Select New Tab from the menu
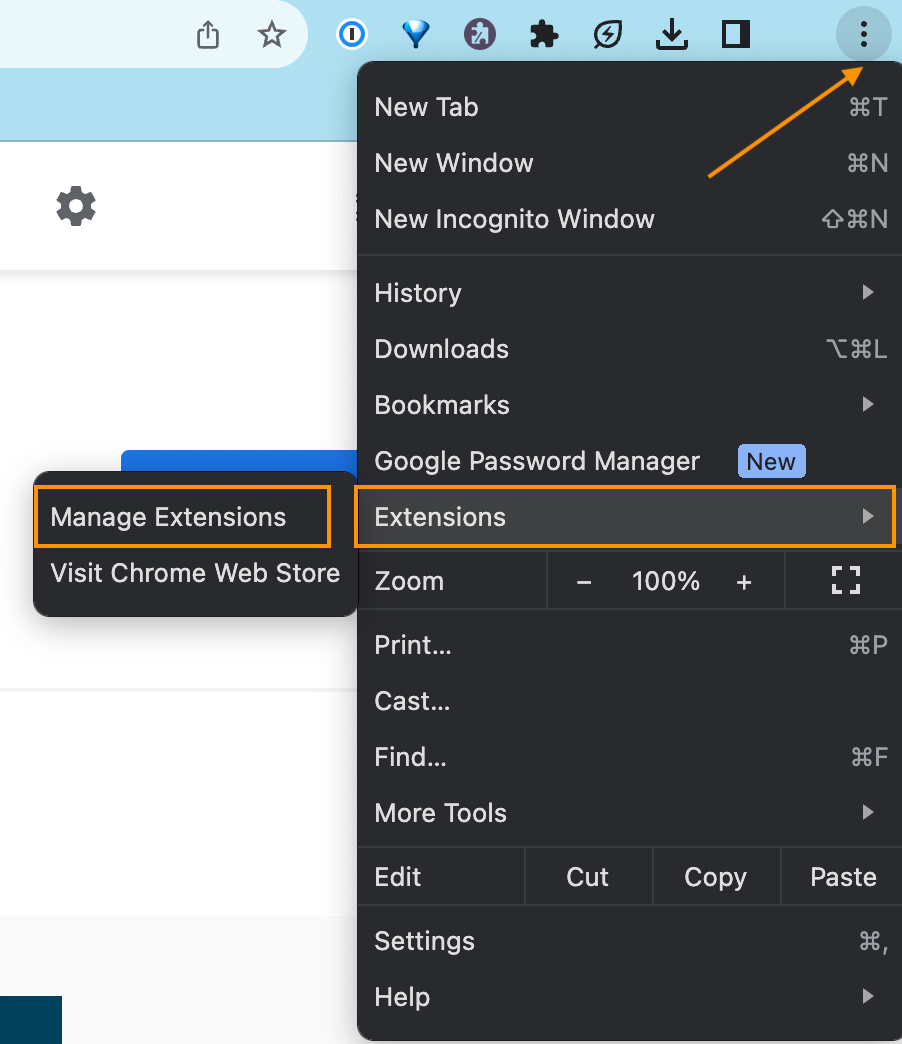The height and width of the screenshot is (1044, 902). (630, 107)
